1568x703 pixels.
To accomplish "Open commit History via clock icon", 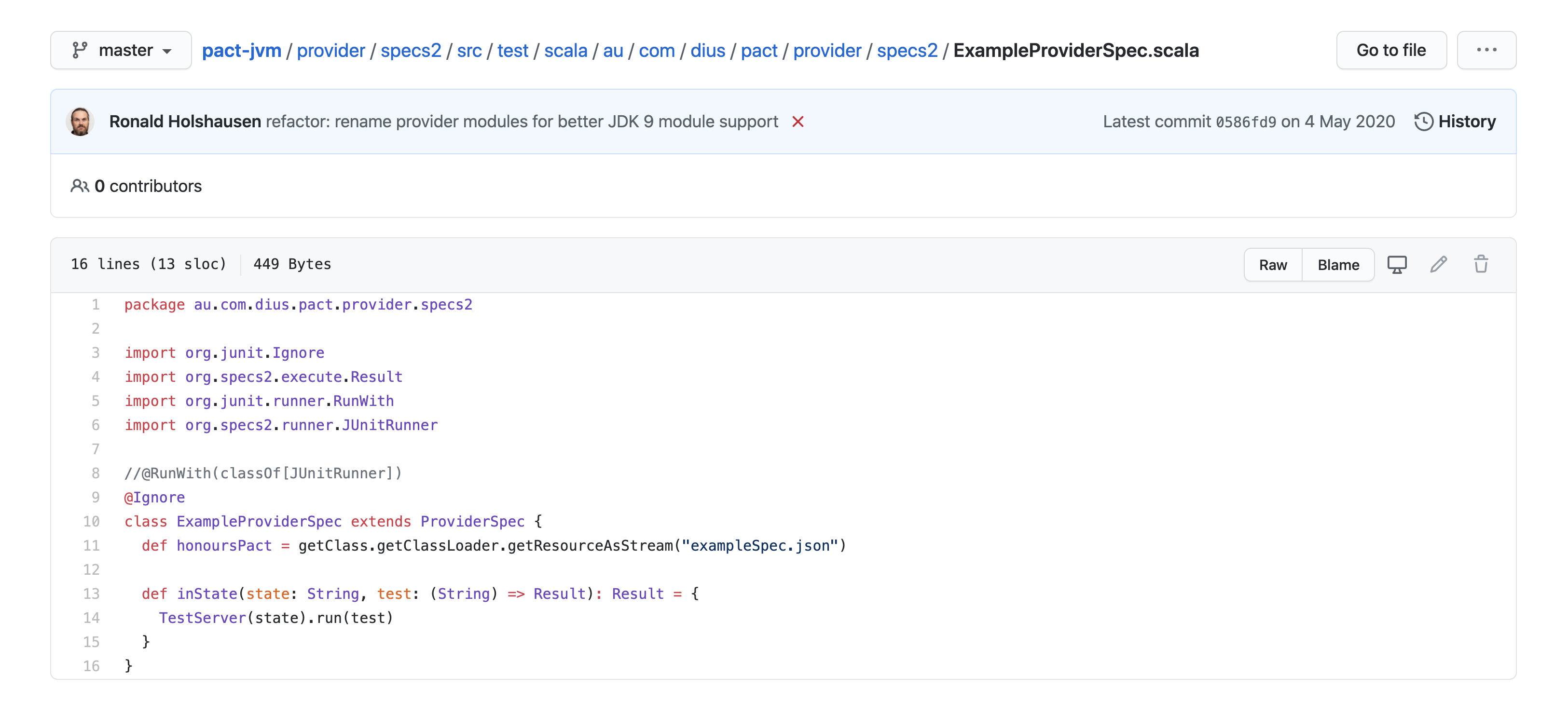I will click(x=1424, y=122).
